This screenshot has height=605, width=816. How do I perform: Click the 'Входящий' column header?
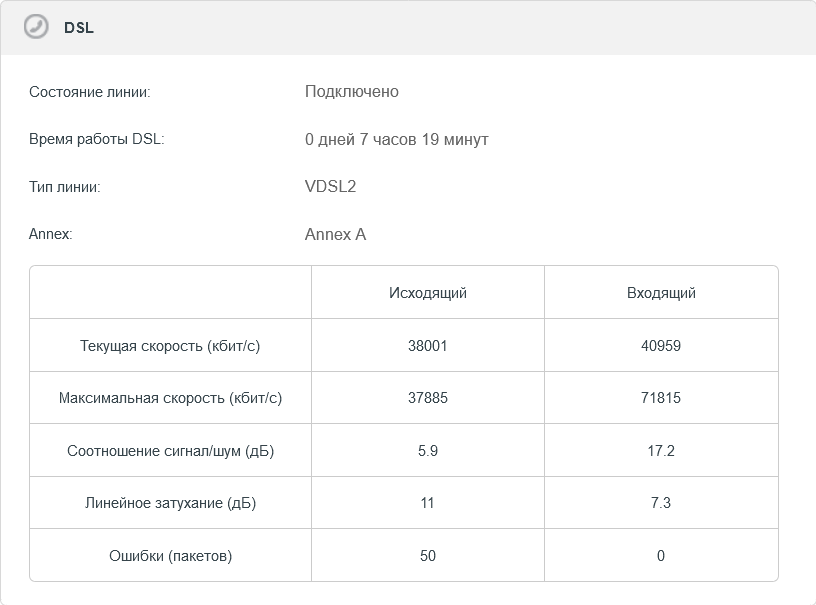(661, 293)
